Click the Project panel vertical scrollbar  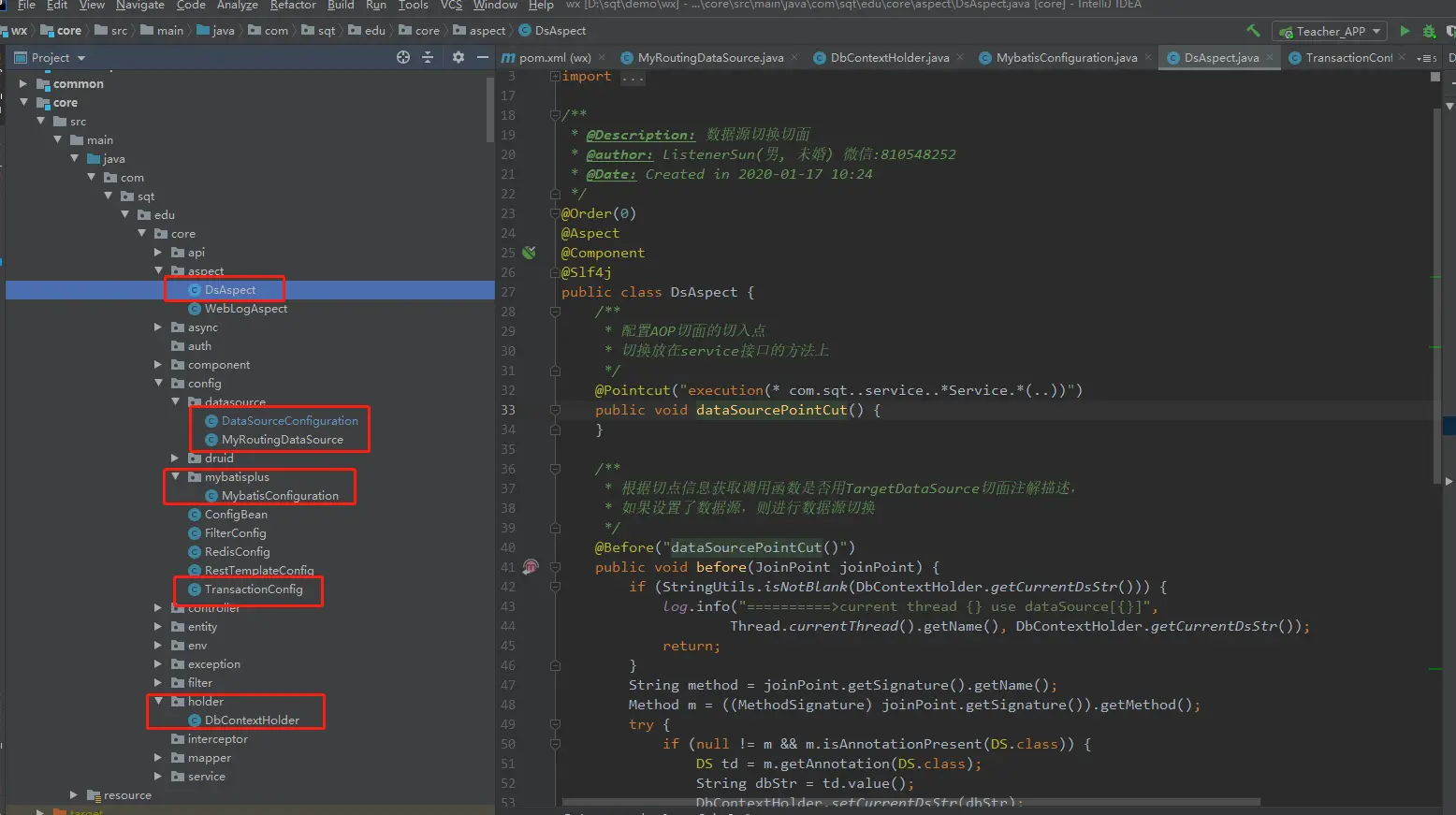point(490,109)
